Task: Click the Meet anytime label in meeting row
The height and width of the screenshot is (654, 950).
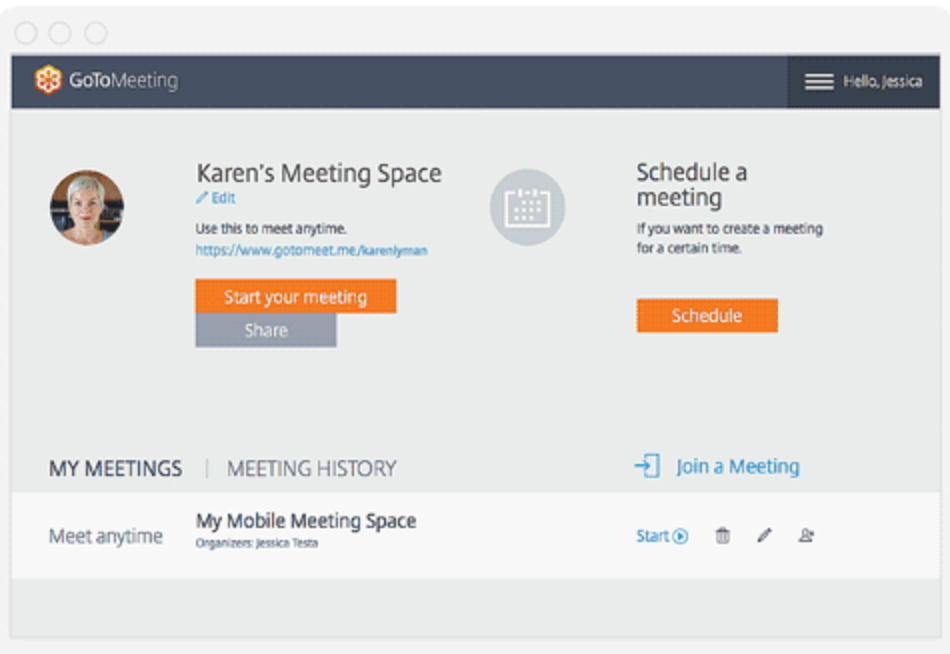Action: click(105, 537)
